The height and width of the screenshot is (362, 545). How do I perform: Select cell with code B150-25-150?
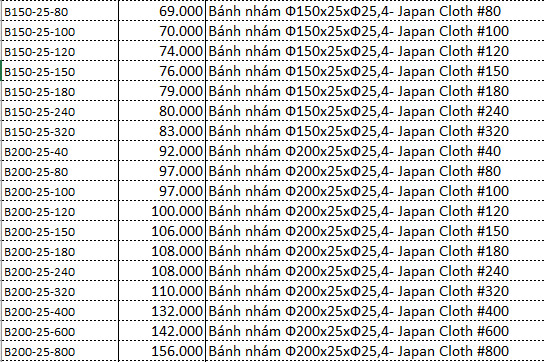tap(60, 71)
